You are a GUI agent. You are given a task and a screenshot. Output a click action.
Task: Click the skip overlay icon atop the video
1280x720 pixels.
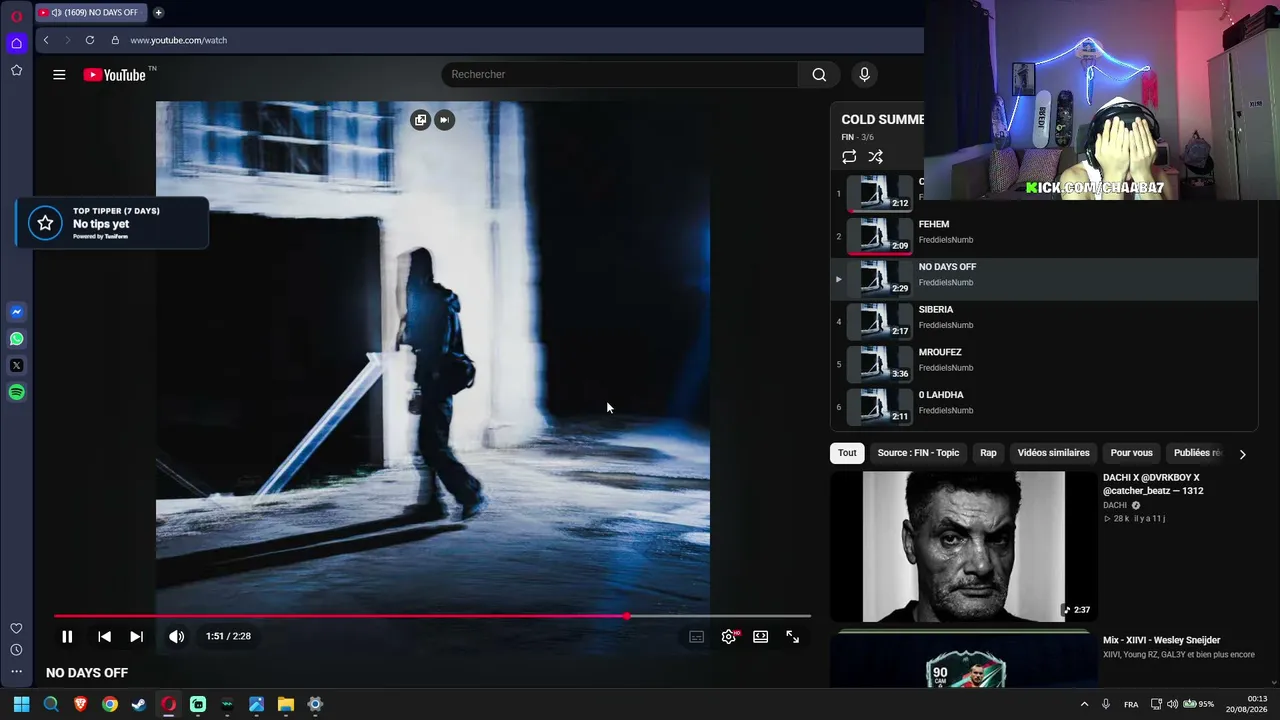tap(444, 120)
